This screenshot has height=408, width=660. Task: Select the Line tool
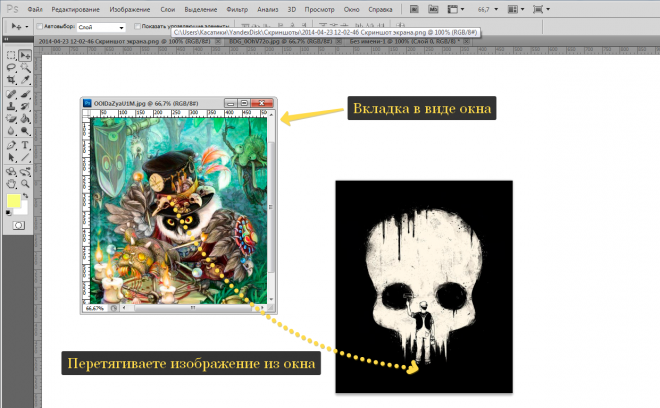click(25, 157)
